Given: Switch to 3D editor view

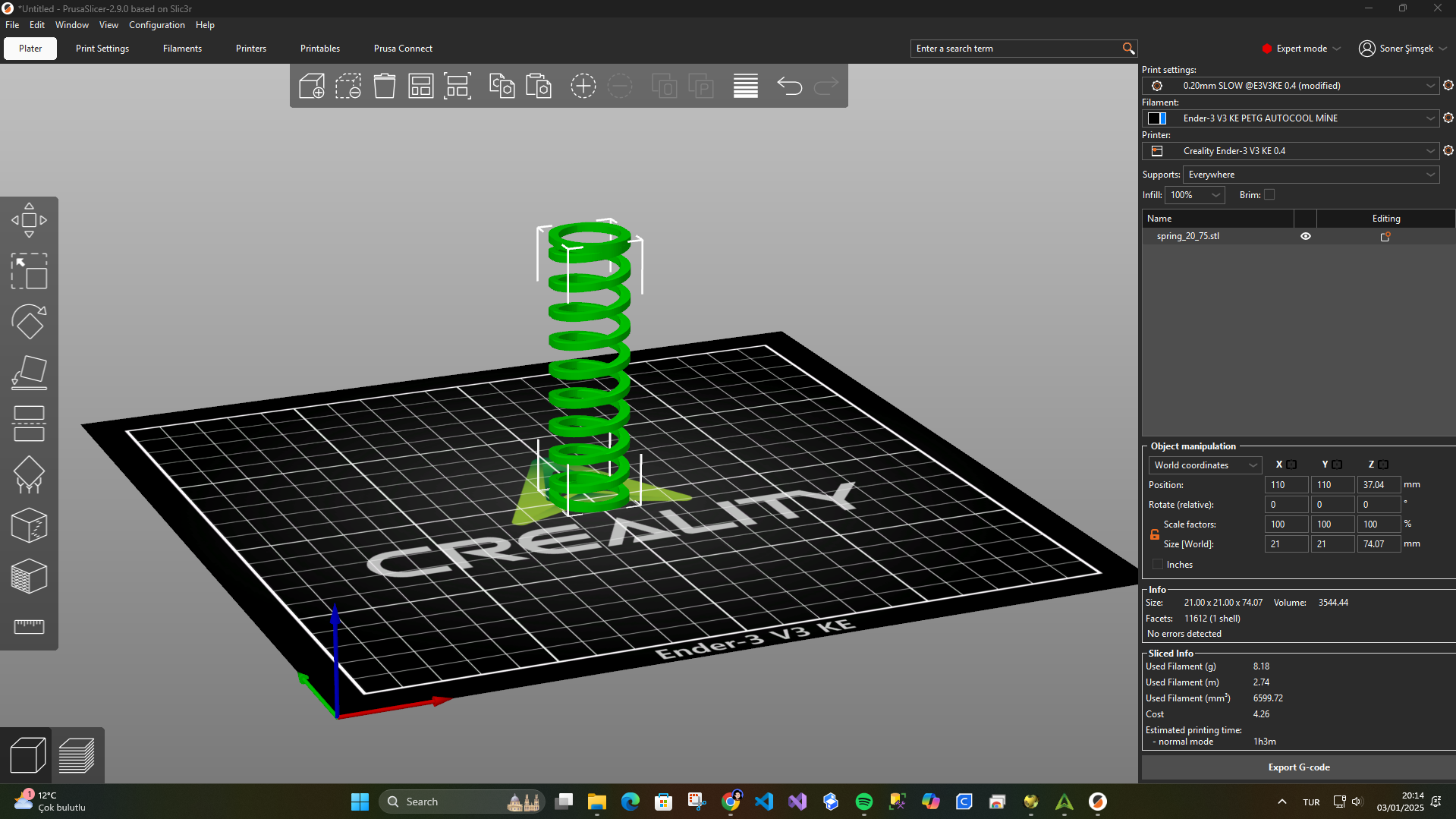Looking at the screenshot, I should pos(27,755).
